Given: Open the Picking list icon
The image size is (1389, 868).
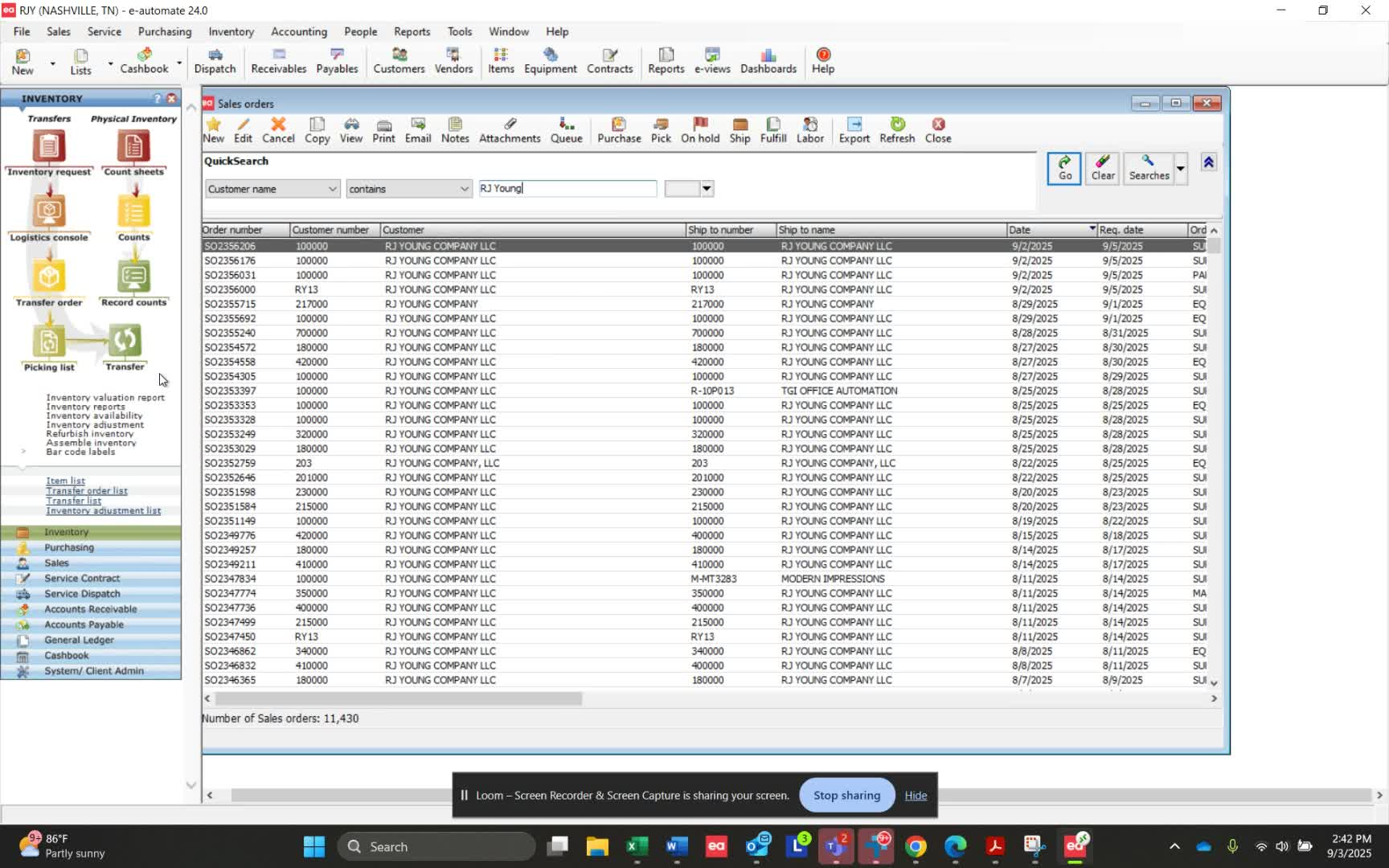Looking at the screenshot, I should [x=49, y=349].
